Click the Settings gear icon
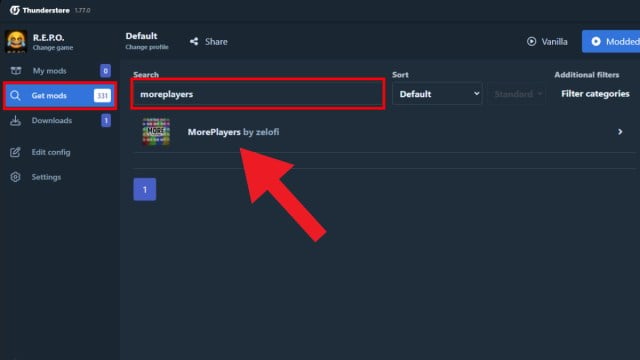The image size is (640, 360). [x=15, y=177]
